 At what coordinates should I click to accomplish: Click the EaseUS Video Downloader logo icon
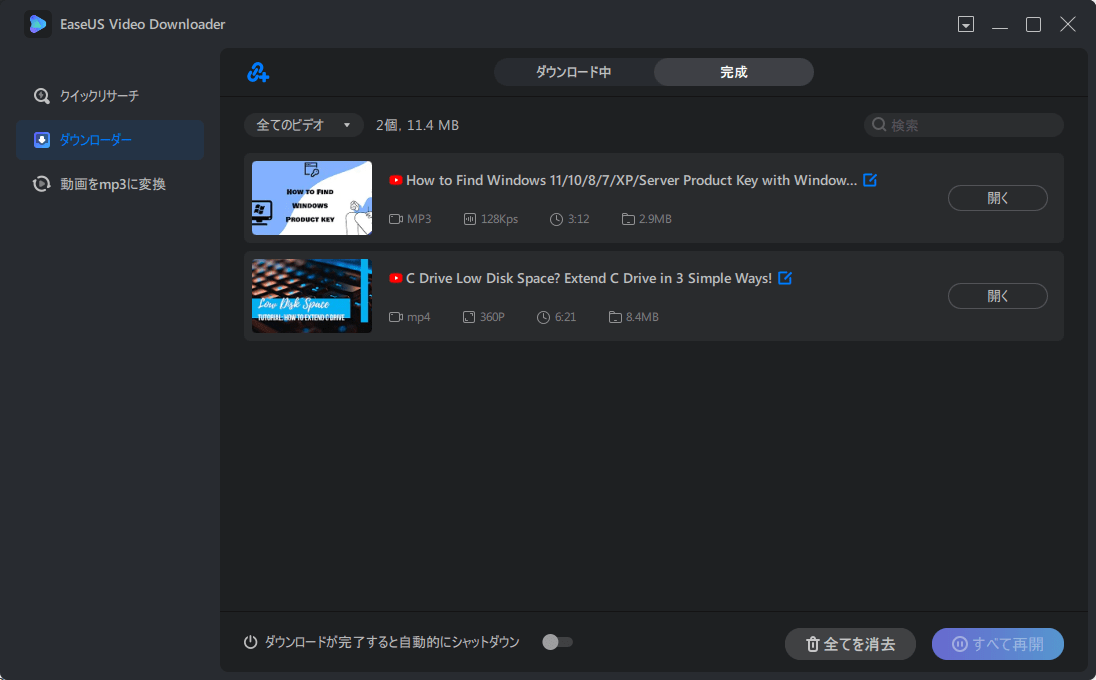click(38, 24)
